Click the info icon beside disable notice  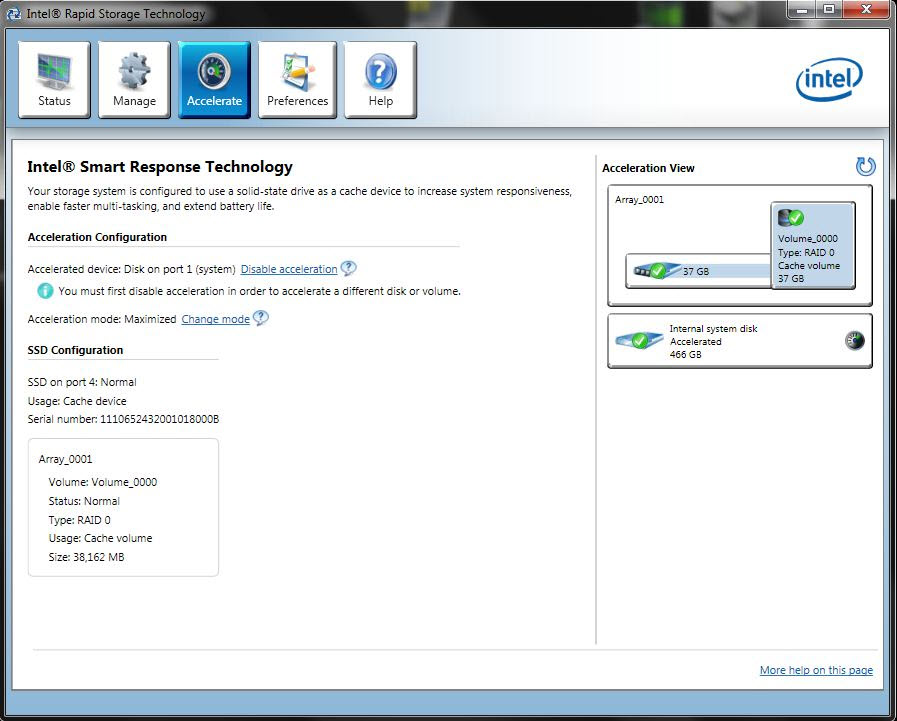45,291
